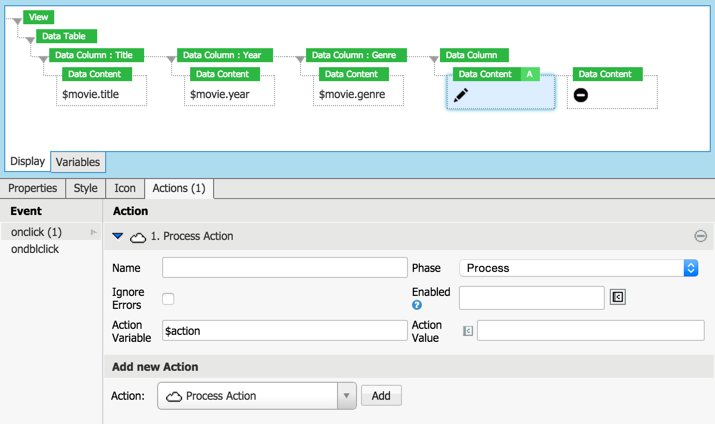
Task: Open the Enabled expression editor icon
Action: [x=618, y=297]
